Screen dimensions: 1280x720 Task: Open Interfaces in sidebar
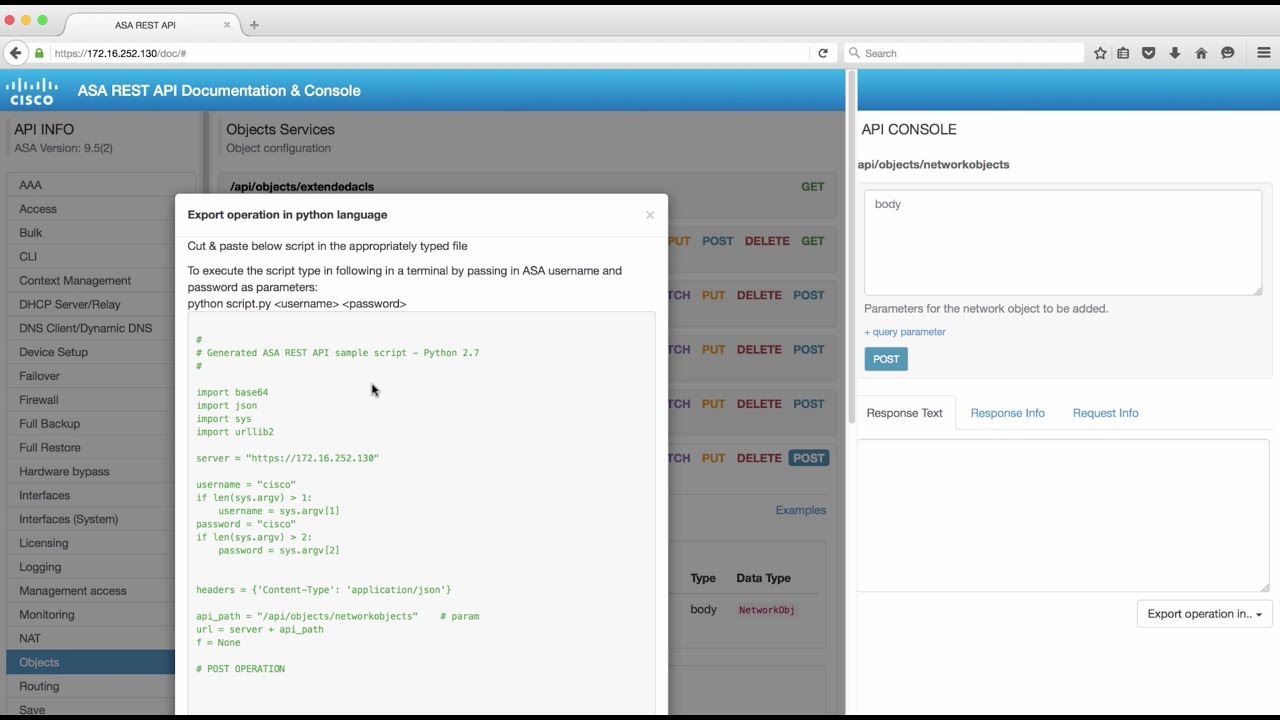(90, 495)
